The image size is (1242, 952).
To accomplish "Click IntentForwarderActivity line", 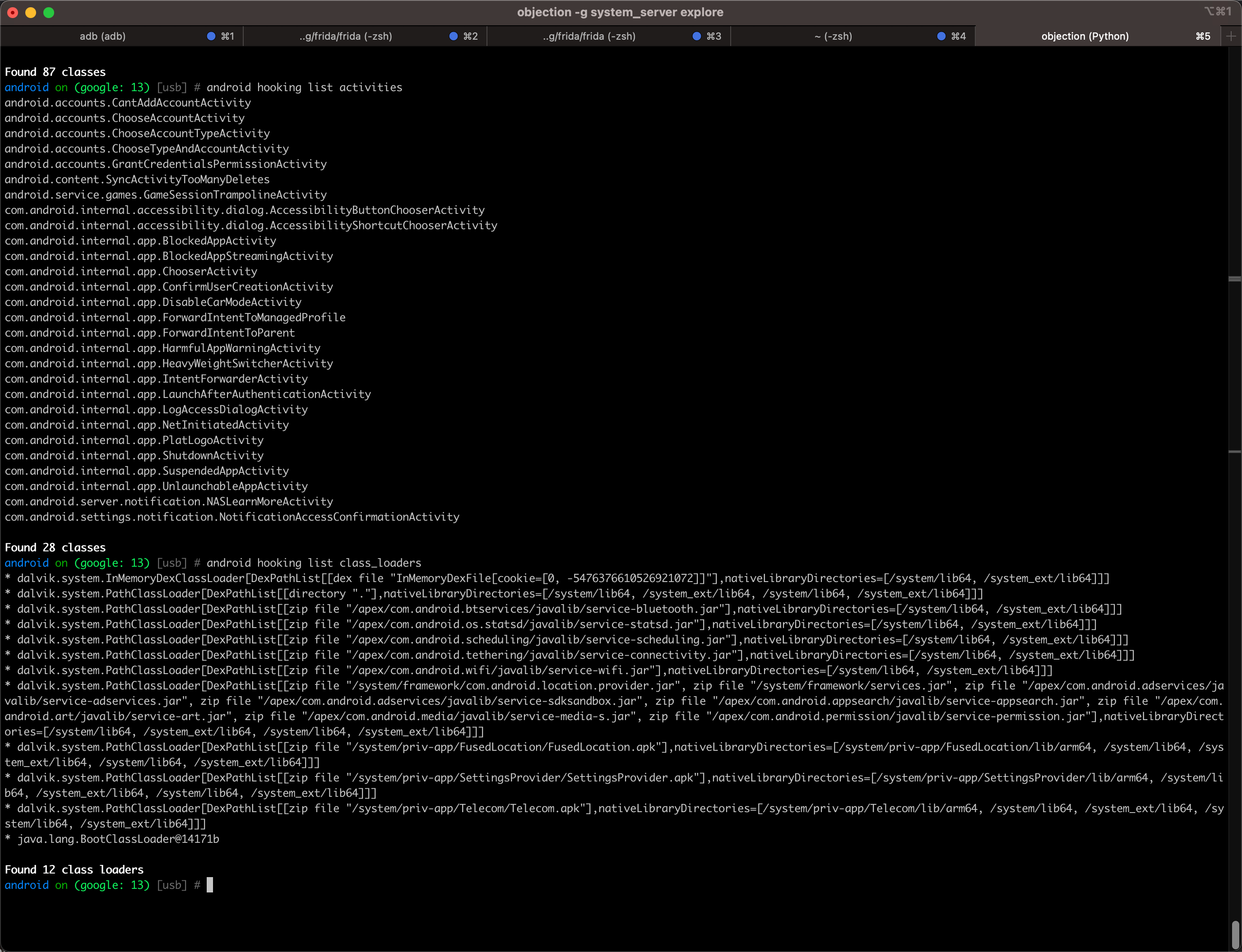I will click(x=157, y=378).
